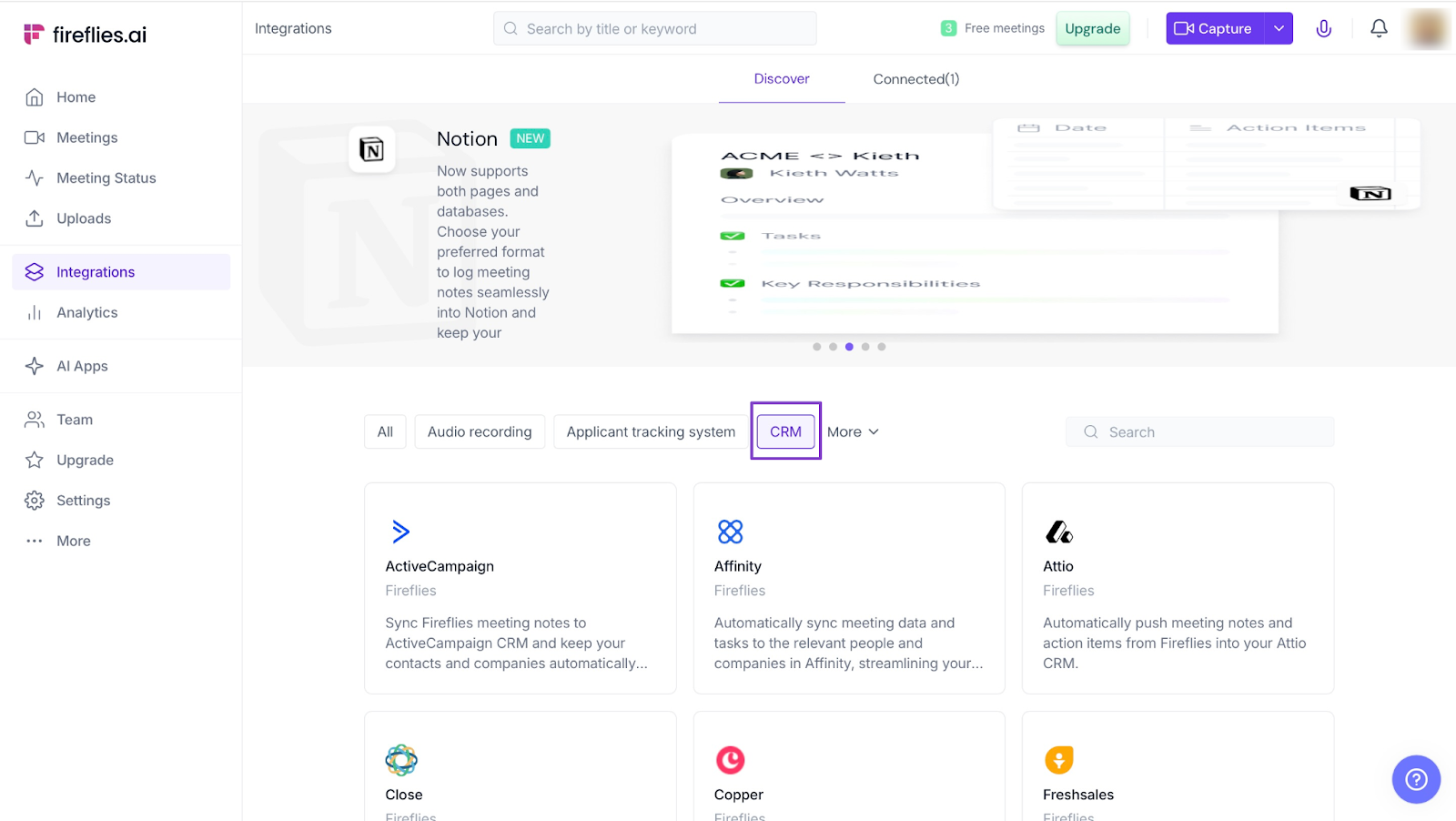1456x821 pixels.
Task: Open the Home page in sidebar
Action: click(121, 97)
